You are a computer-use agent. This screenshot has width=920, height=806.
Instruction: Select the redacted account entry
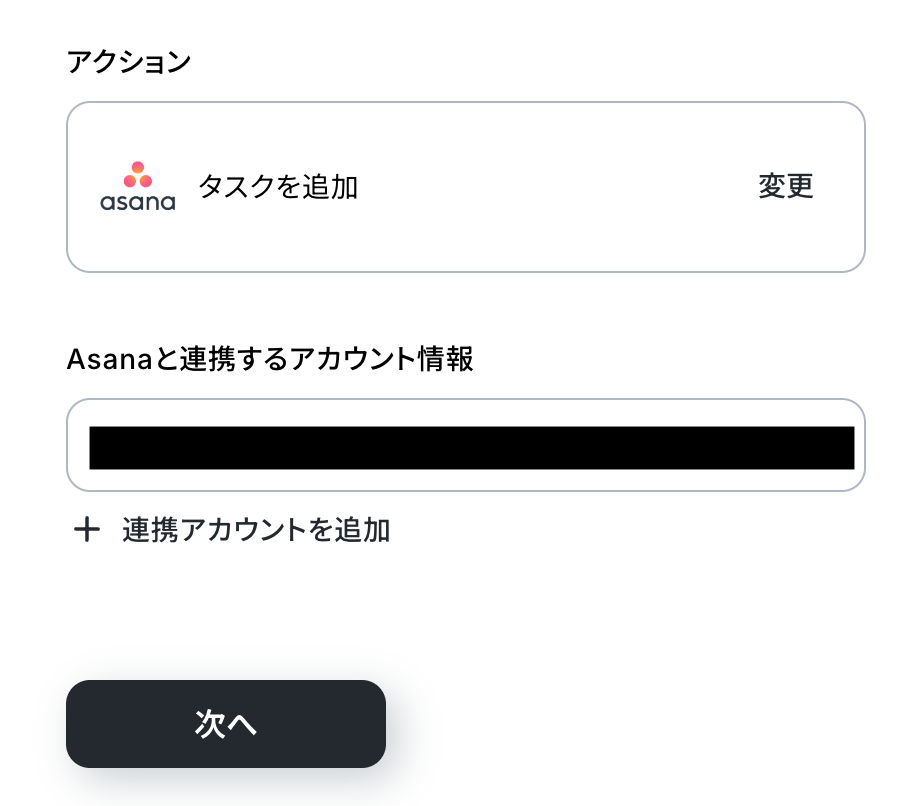tap(472, 448)
